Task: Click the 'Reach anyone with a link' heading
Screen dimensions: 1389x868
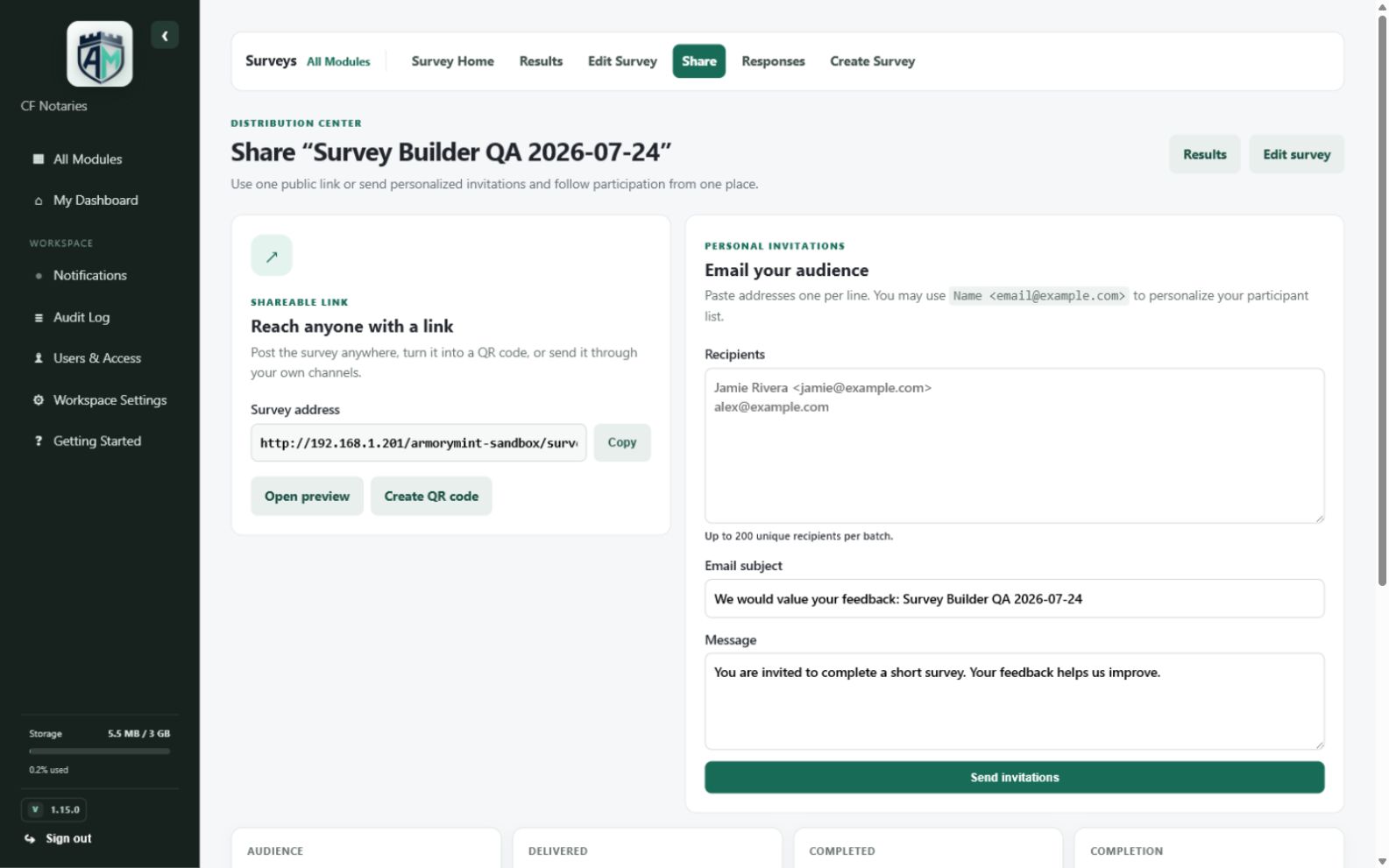Action: [351, 327]
